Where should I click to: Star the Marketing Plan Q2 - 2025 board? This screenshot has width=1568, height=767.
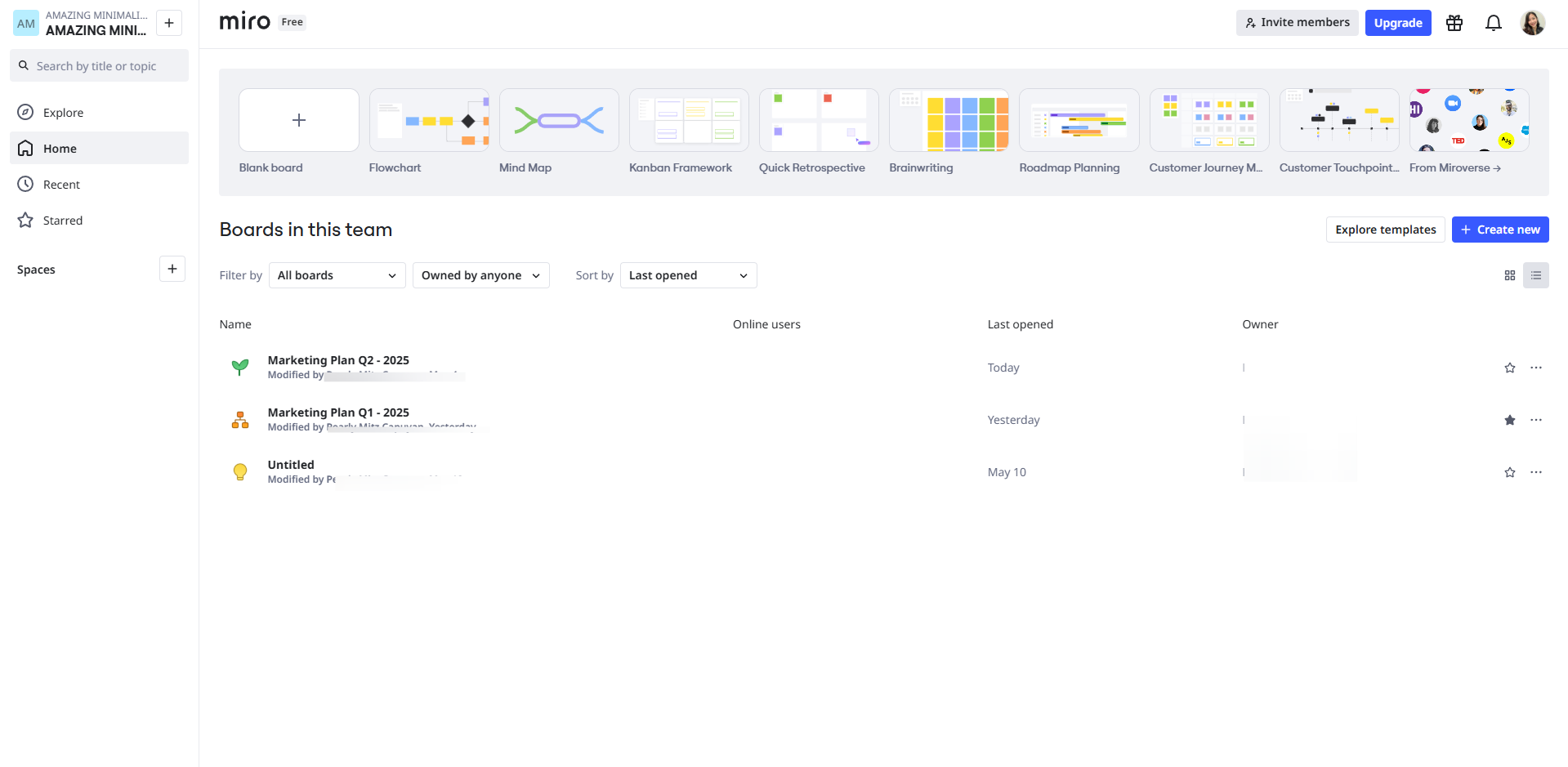[1509, 368]
